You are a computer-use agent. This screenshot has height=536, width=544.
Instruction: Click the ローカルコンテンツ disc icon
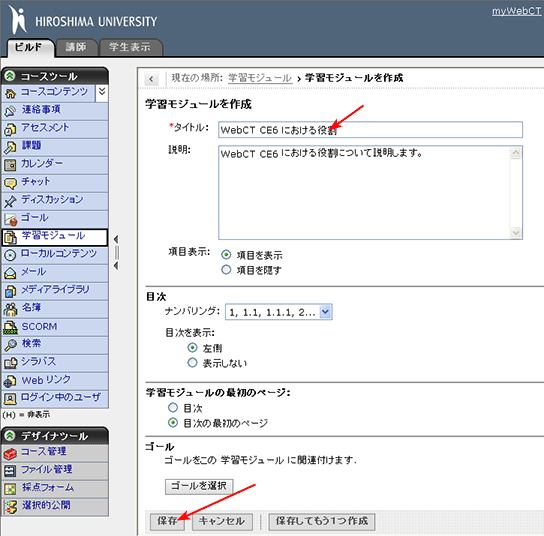[x=10, y=255]
